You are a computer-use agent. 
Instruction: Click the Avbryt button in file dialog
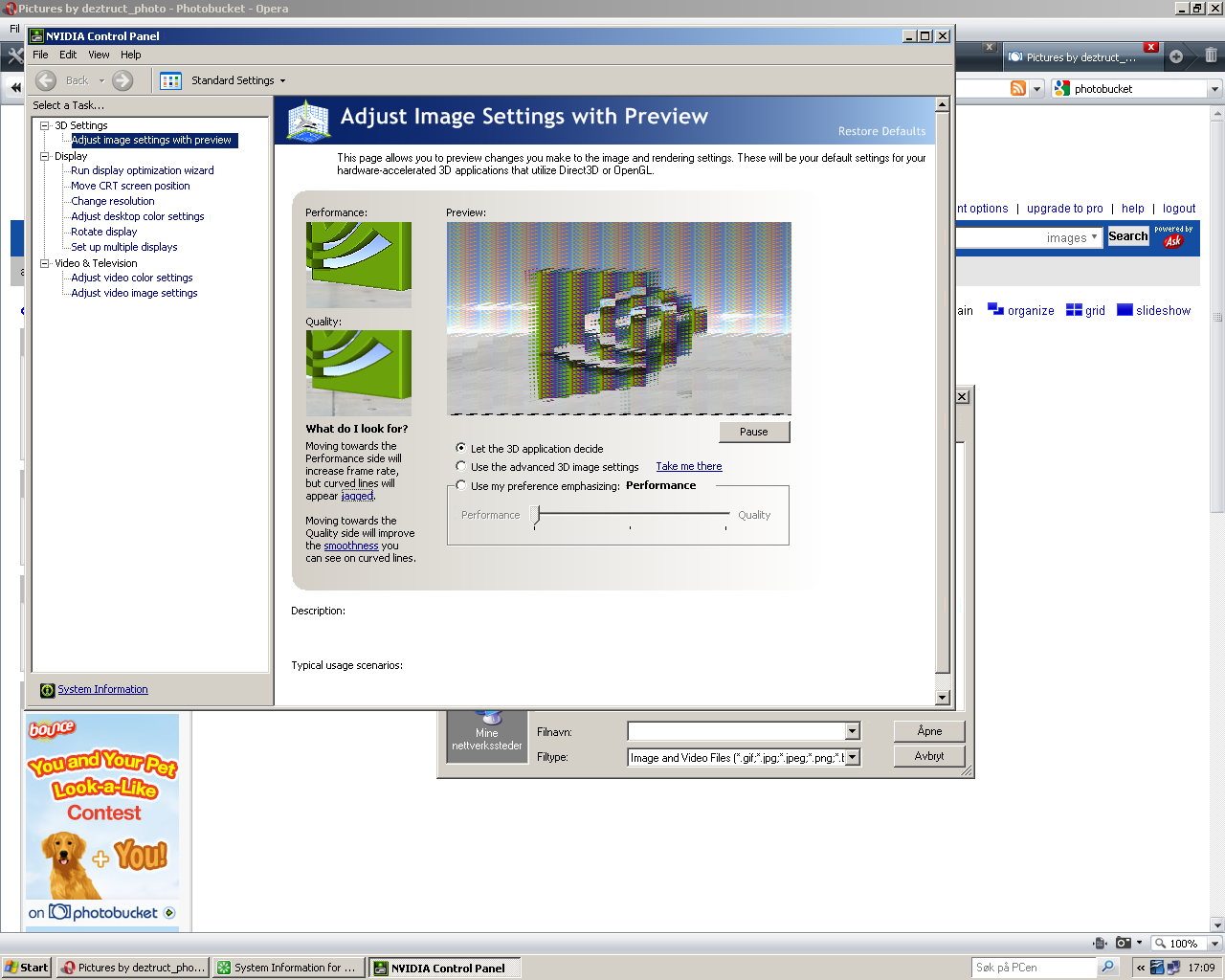tap(929, 756)
